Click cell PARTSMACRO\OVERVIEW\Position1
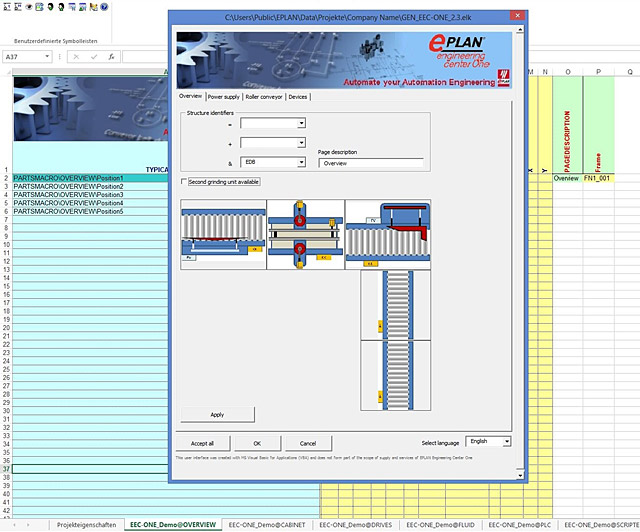The height and width of the screenshot is (532, 640). tap(90, 178)
